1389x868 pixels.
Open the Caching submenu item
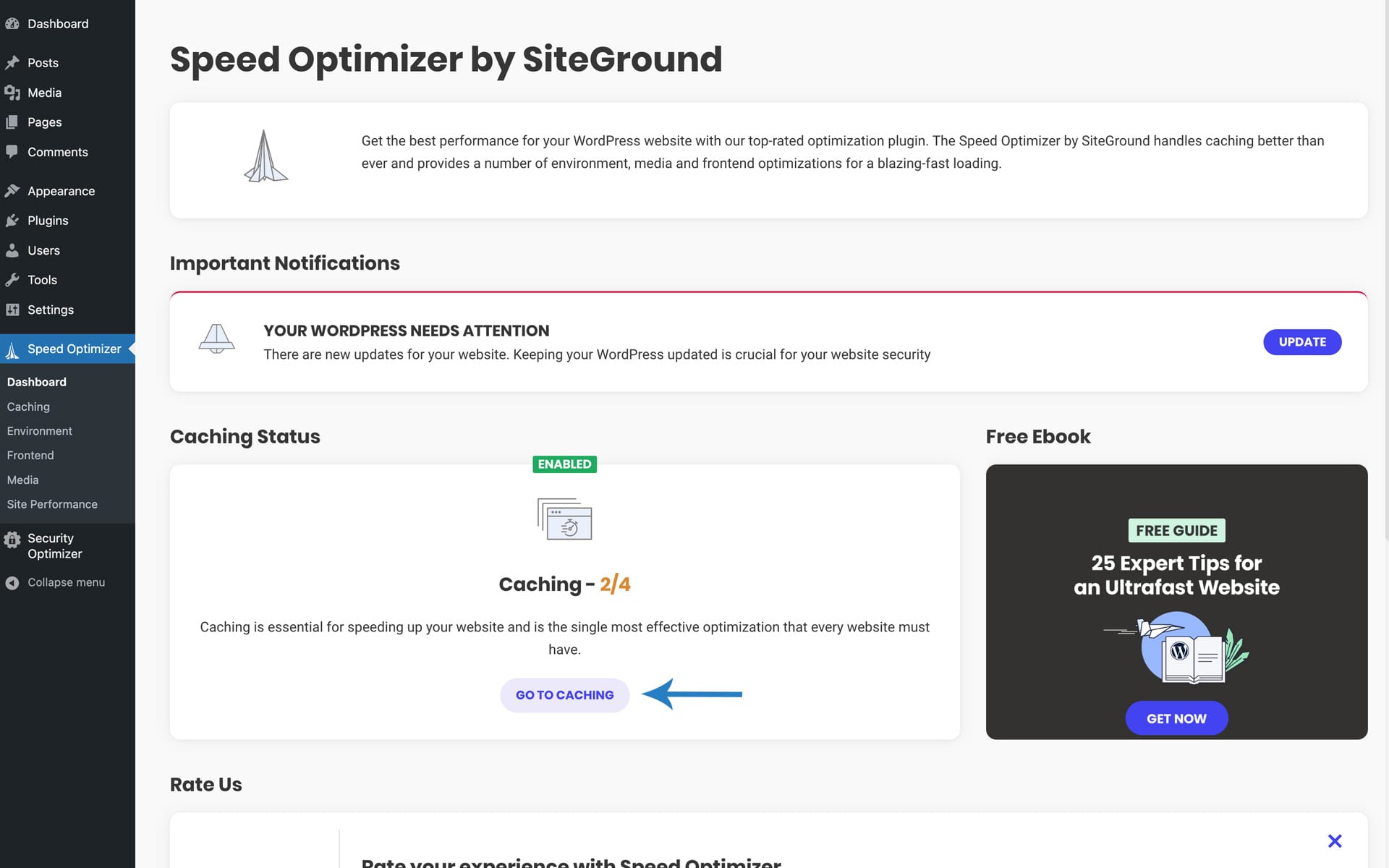tap(28, 407)
